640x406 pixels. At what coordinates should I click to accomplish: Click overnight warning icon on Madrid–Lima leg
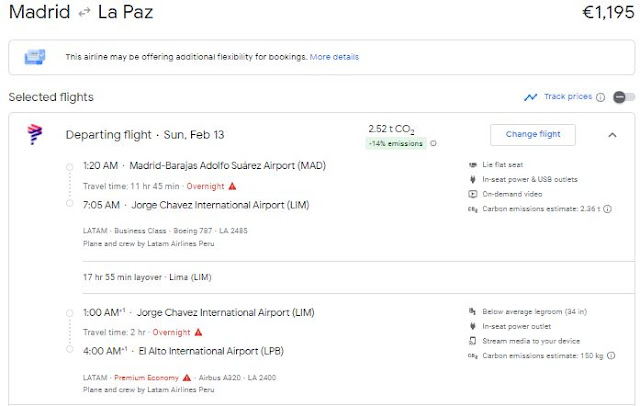[x=233, y=186]
